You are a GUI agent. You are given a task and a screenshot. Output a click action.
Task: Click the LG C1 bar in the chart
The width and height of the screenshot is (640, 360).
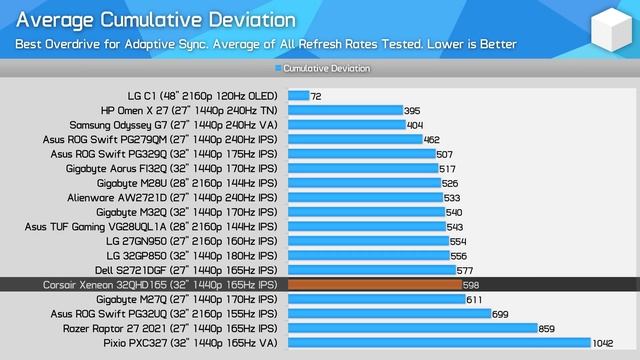299,96
